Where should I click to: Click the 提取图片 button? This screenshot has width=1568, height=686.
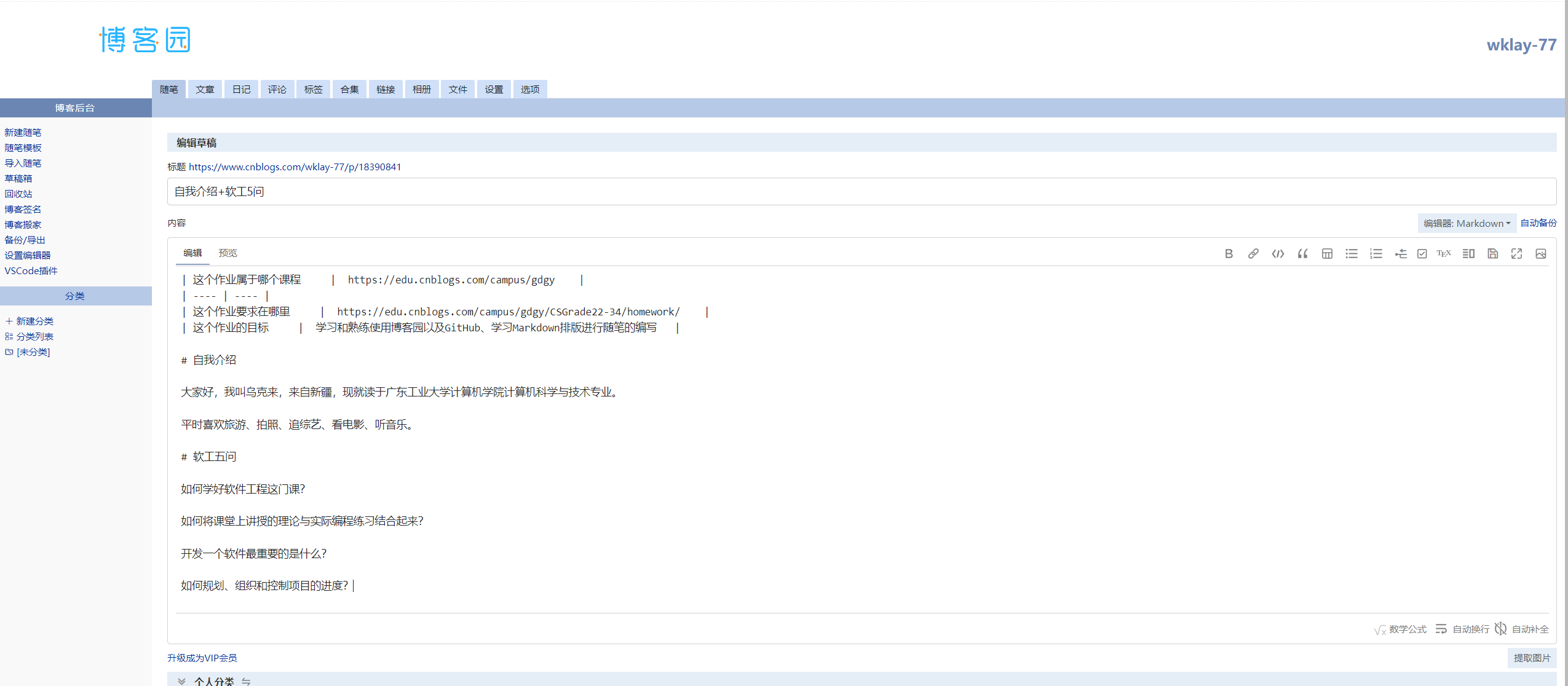[x=1532, y=658]
